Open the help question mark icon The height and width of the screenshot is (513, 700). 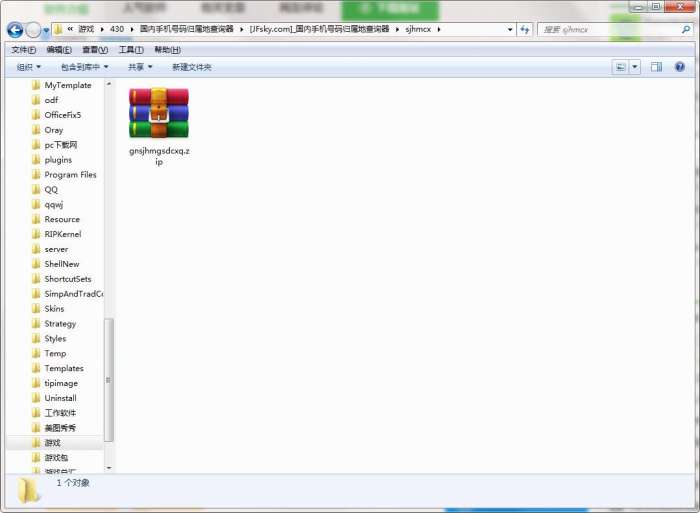click(x=679, y=67)
